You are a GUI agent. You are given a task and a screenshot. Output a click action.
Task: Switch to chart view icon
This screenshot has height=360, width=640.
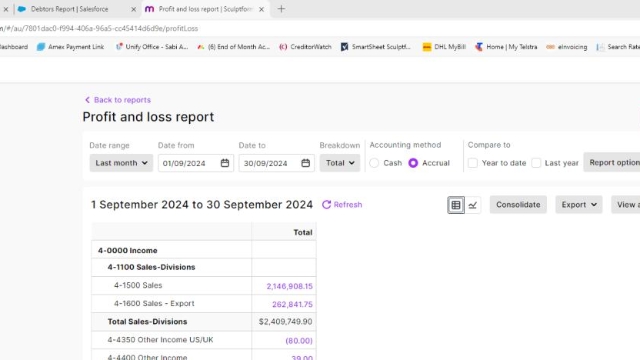pos(473,205)
